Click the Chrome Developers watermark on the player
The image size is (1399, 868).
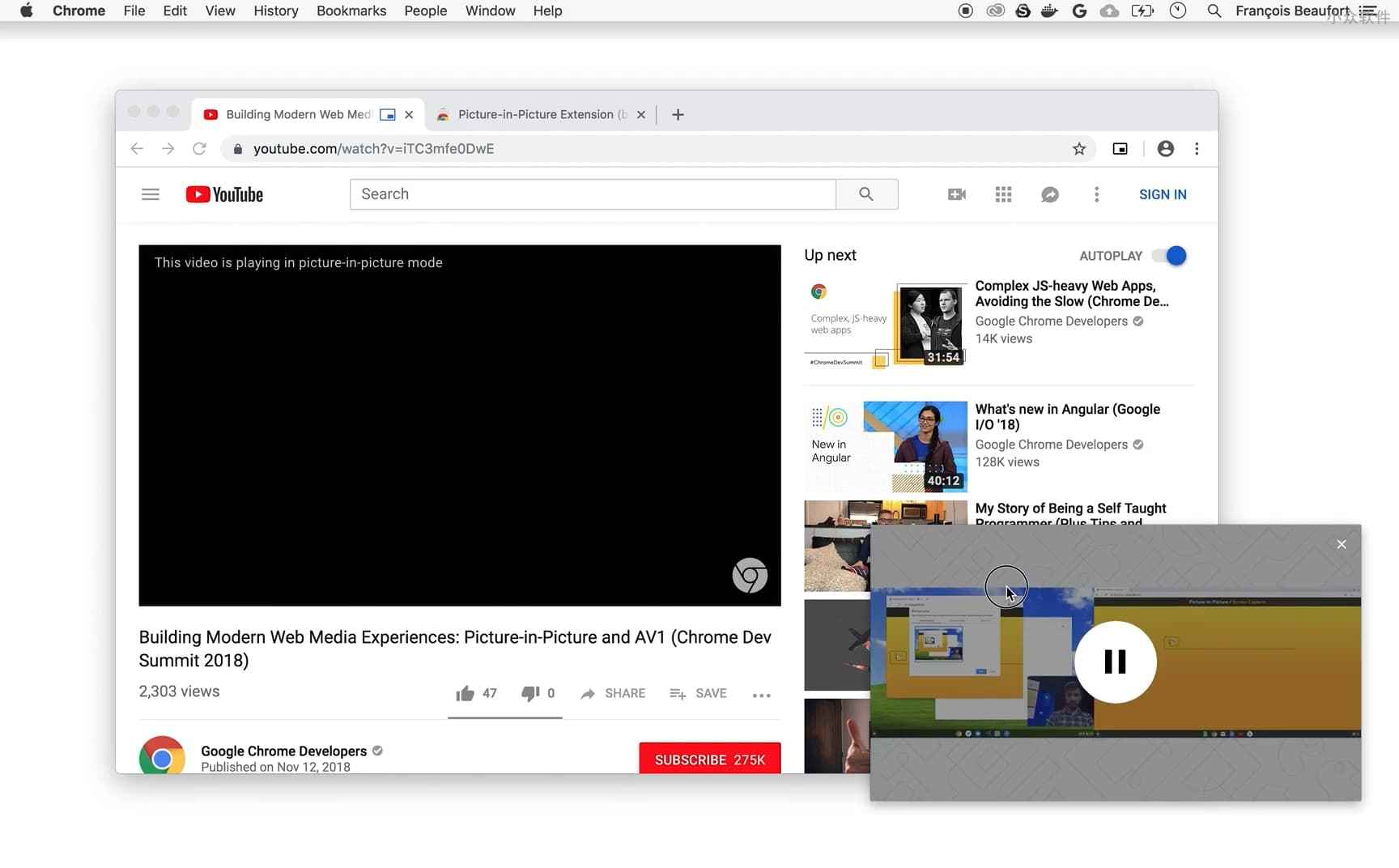coord(750,576)
